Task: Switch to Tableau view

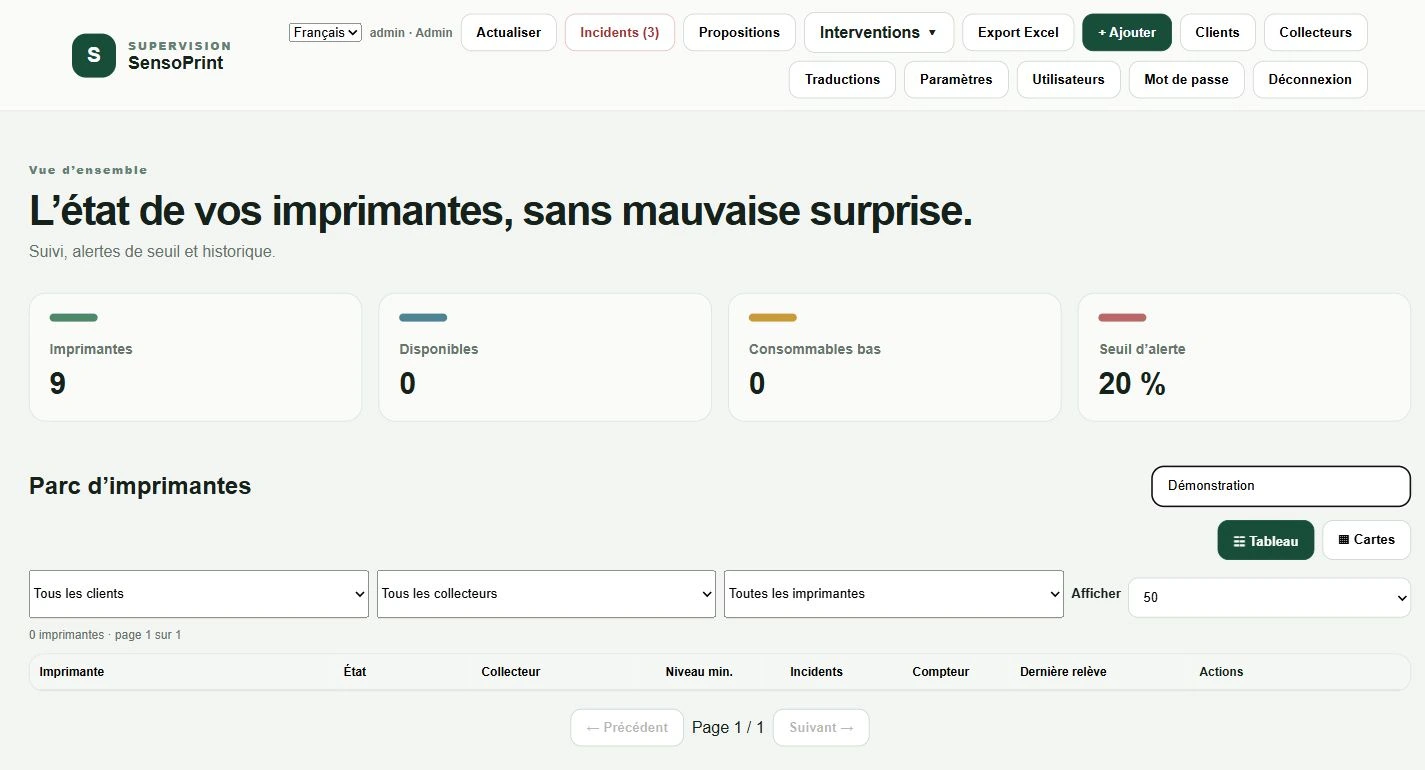Action: pos(1266,540)
